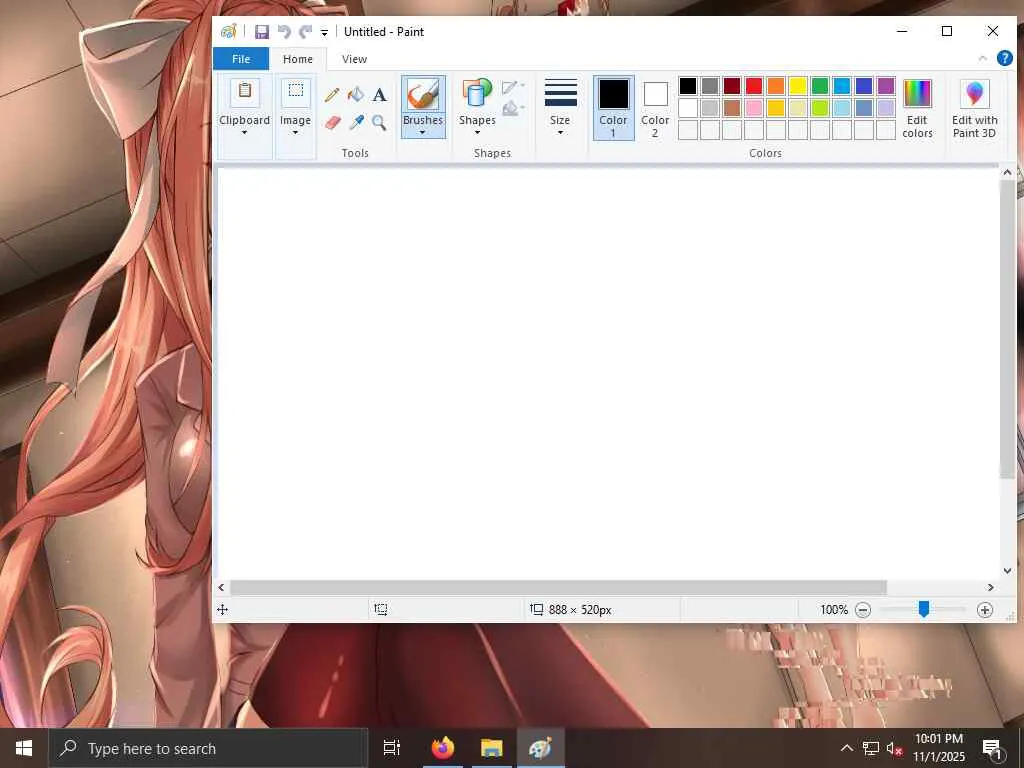Screen dimensions: 1024x768
Task: Click the zoom slider handle
Action: pyautogui.click(x=923, y=609)
